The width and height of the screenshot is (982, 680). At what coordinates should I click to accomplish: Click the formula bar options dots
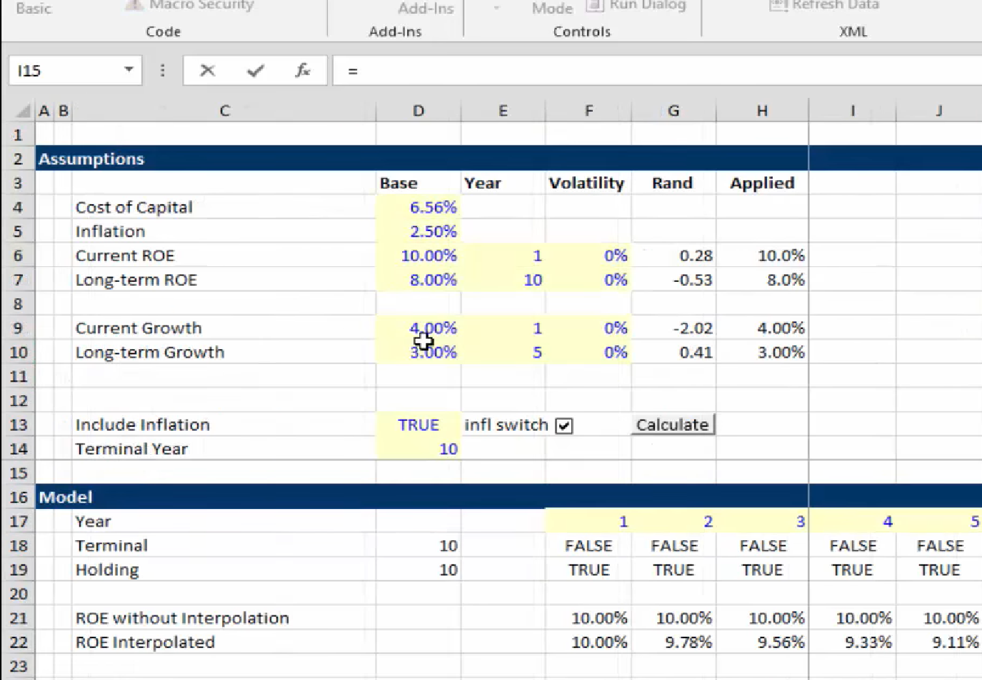pyautogui.click(x=163, y=71)
